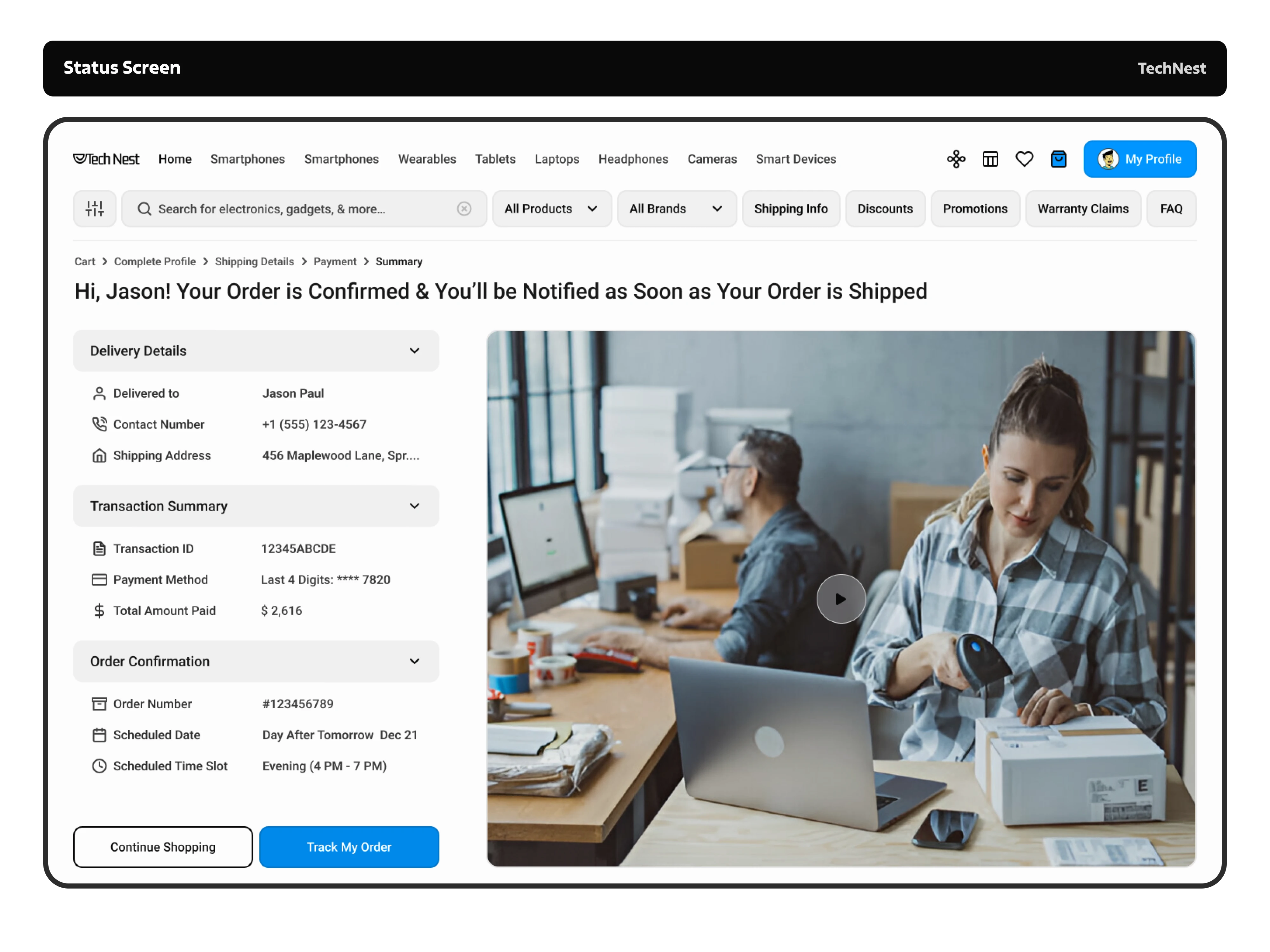Click the clear search X icon

pos(464,209)
